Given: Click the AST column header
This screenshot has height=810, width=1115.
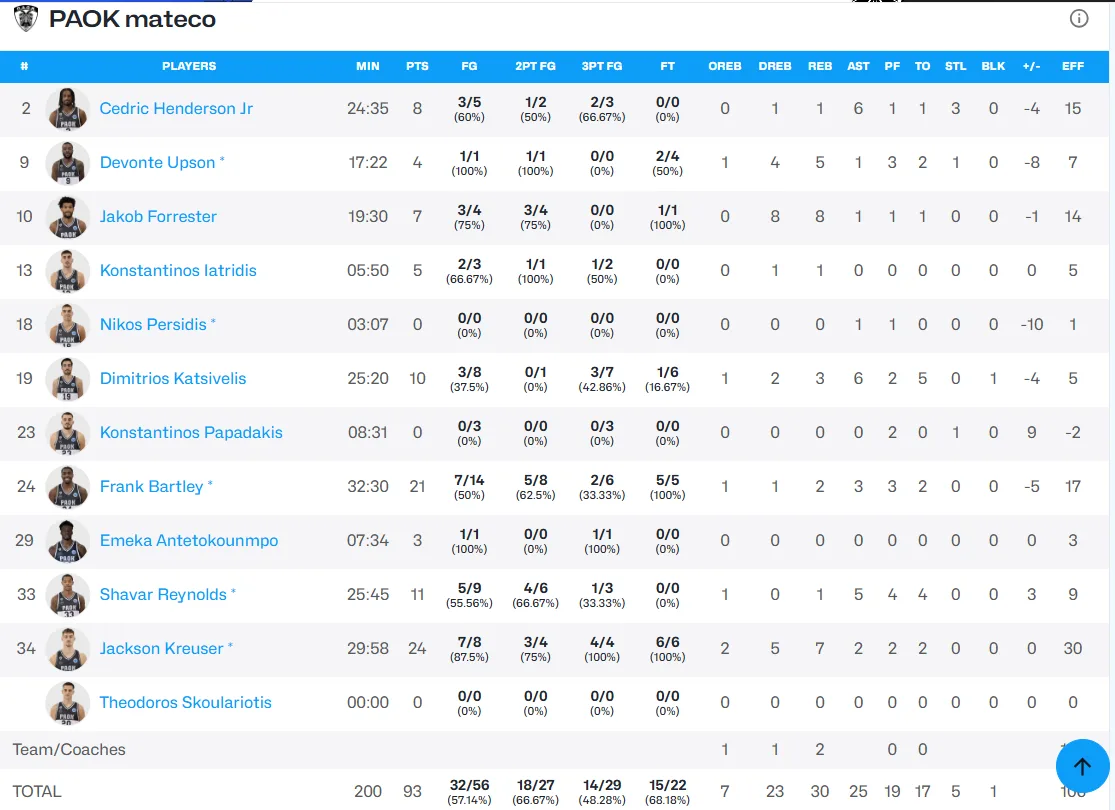Looking at the screenshot, I should pyautogui.click(x=858, y=66).
